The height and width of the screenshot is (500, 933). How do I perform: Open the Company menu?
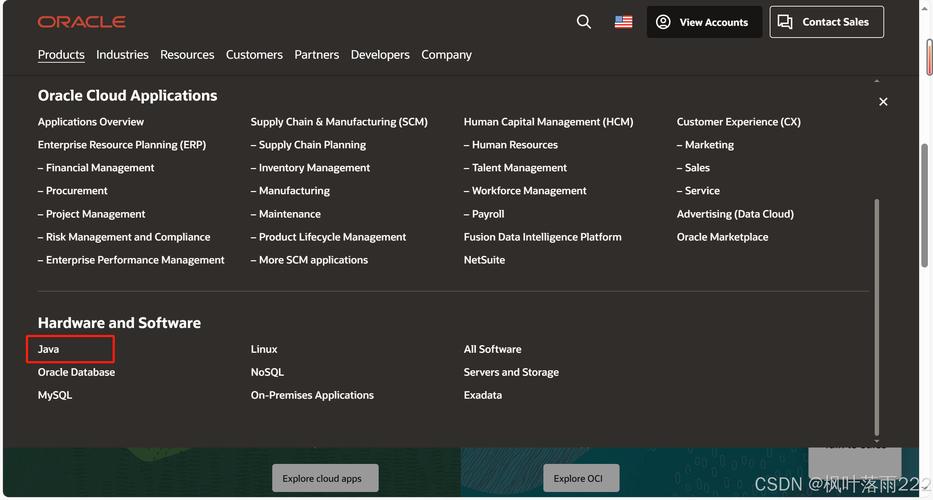coord(446,55)
